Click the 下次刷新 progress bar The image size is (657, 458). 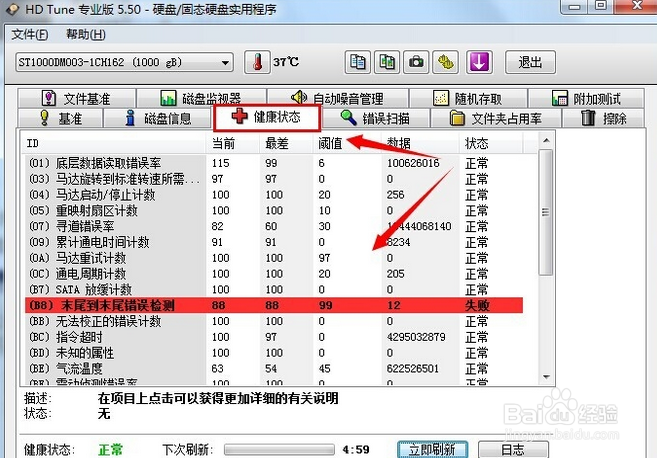pyautogui.click(x=279, y=450)
